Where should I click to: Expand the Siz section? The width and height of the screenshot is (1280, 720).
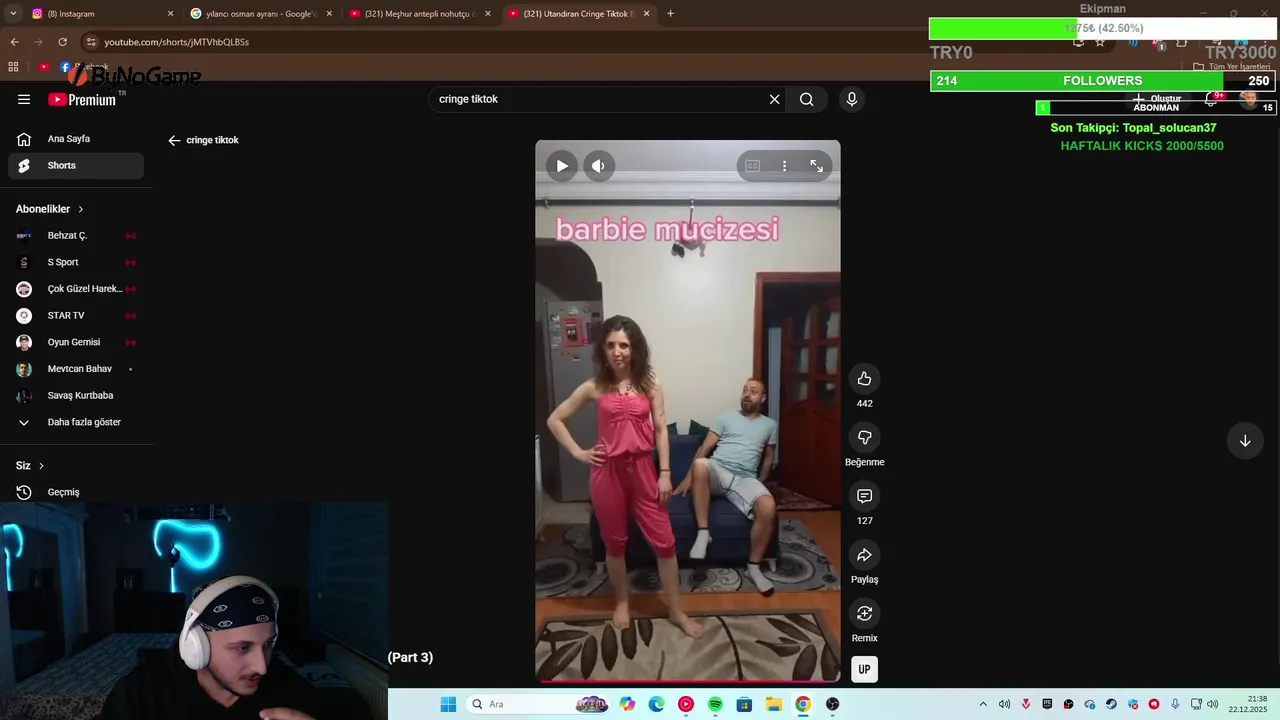point(30,466)
